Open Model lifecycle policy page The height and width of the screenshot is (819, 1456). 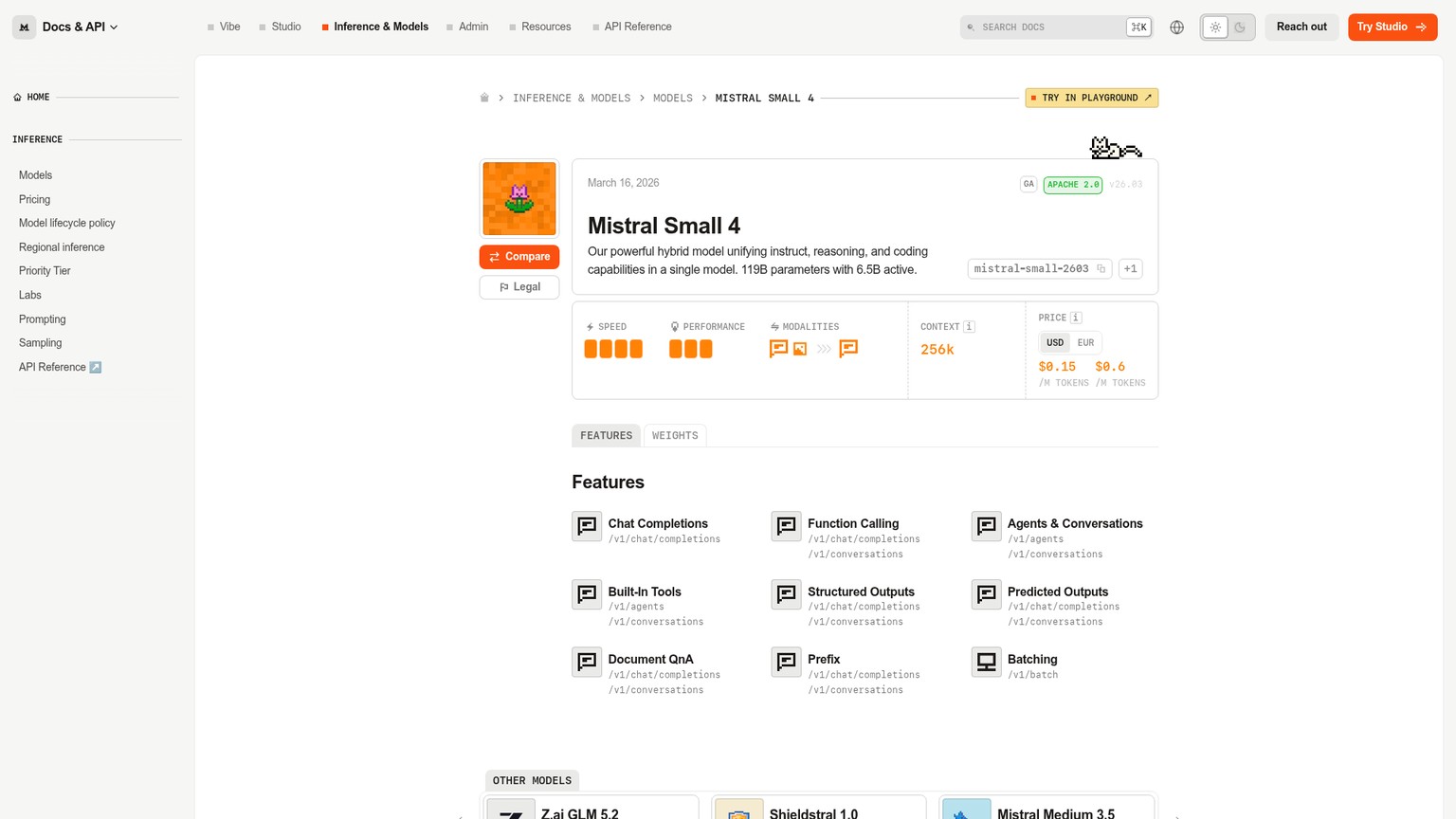click(x=66, y=224)
